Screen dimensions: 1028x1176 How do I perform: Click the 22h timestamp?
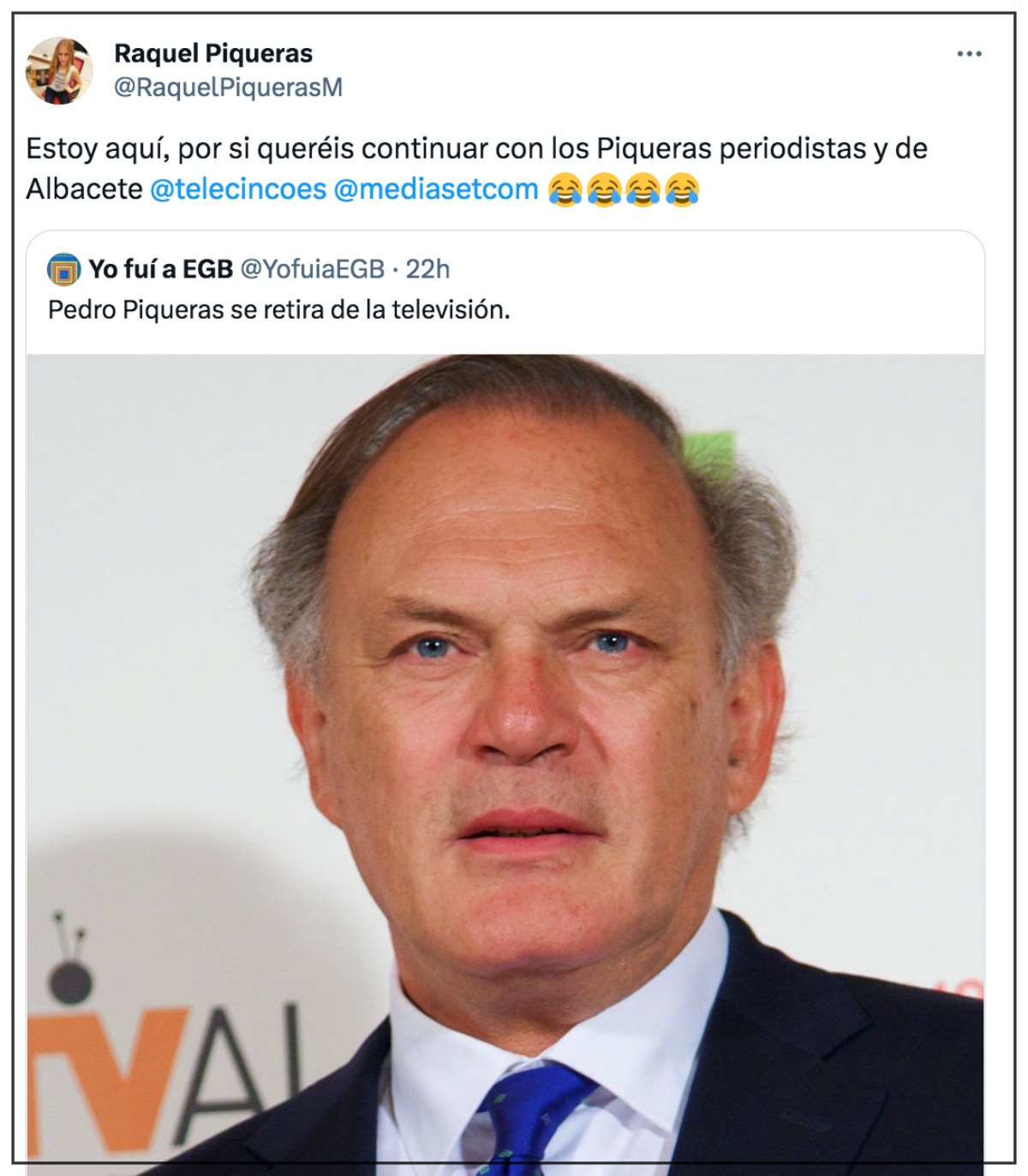[x=427, y=269]
